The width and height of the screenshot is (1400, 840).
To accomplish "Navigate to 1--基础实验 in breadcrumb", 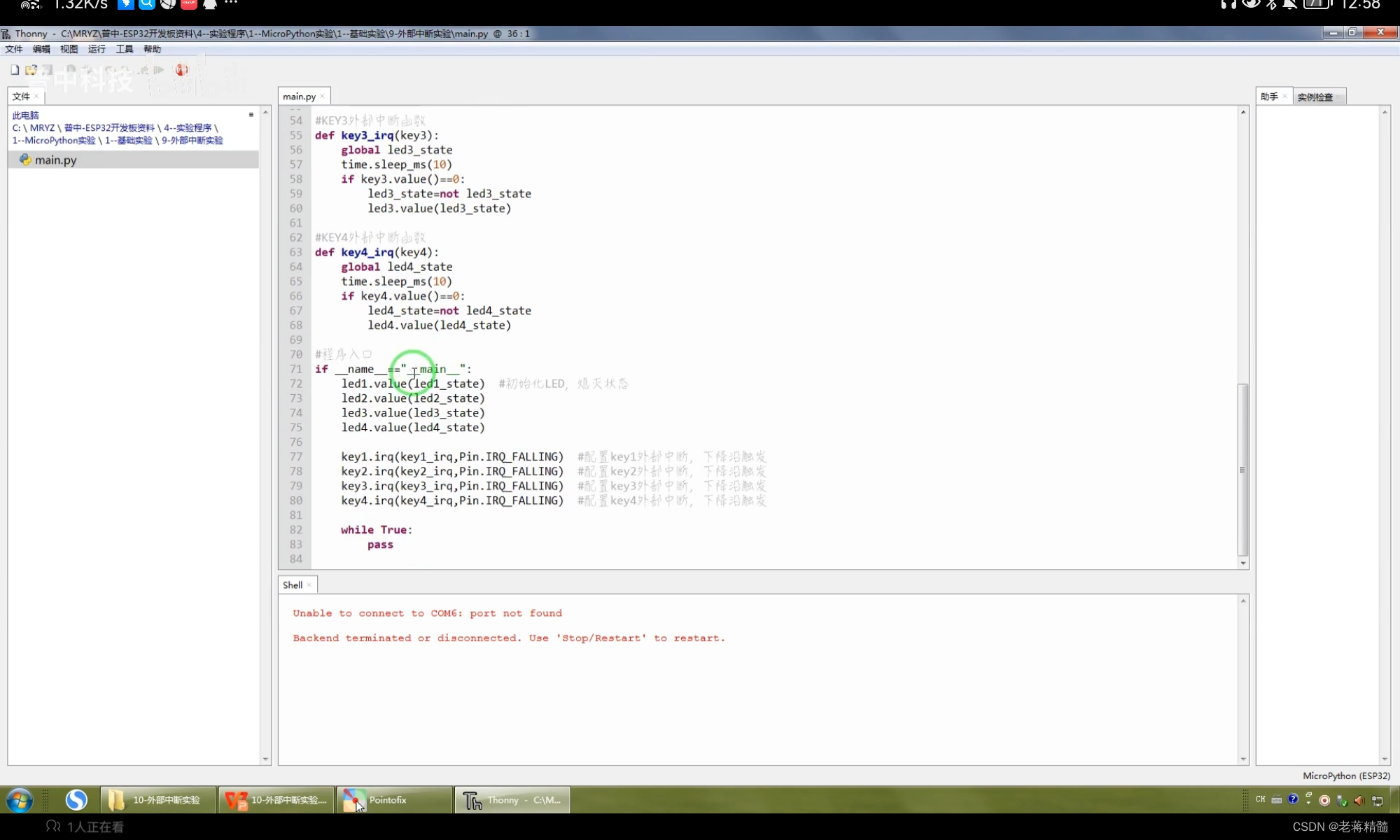I will 129,141.
